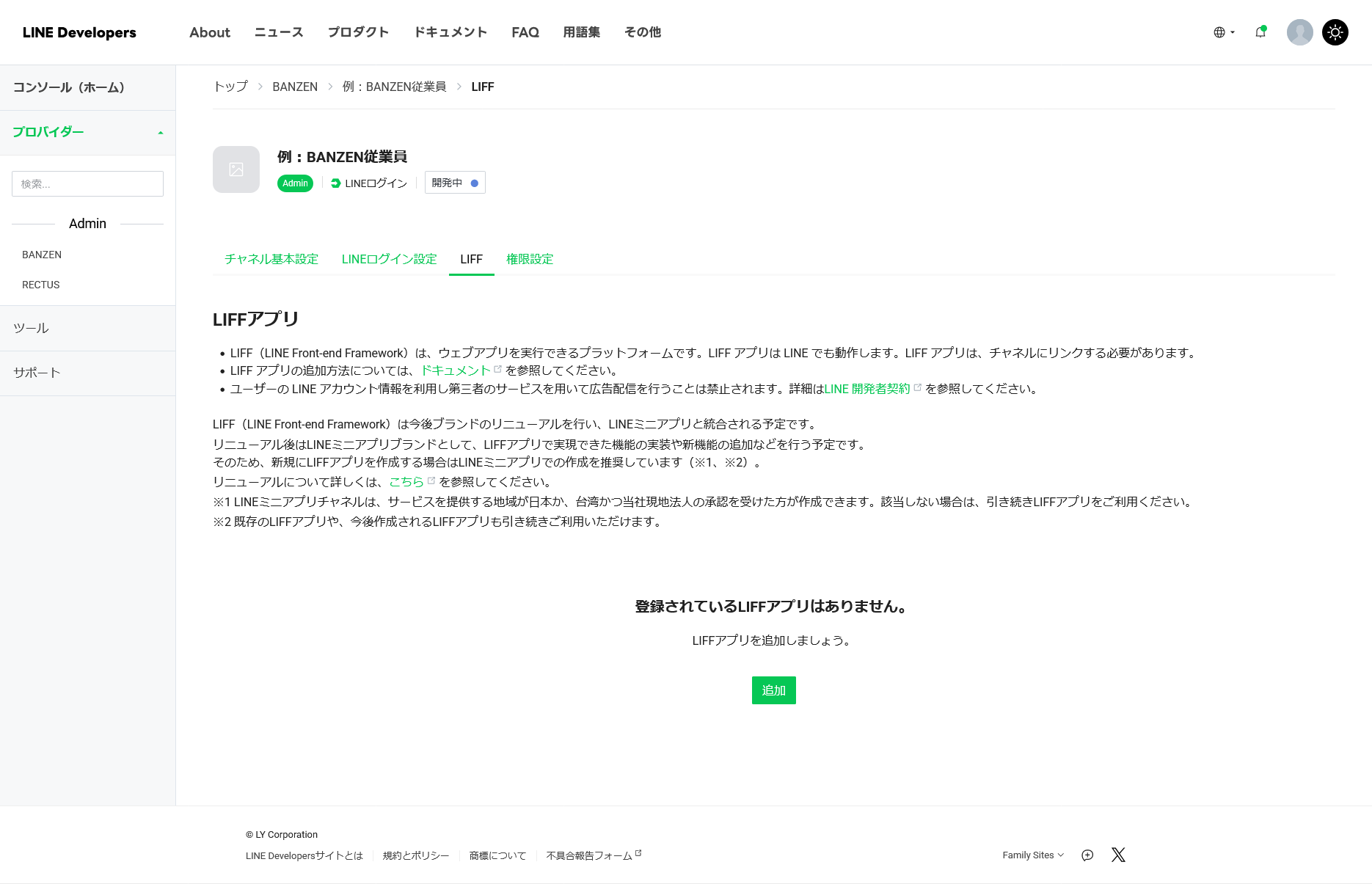
Task: Open LINE Developersサイトとは footer link
Action: [304, 855]
